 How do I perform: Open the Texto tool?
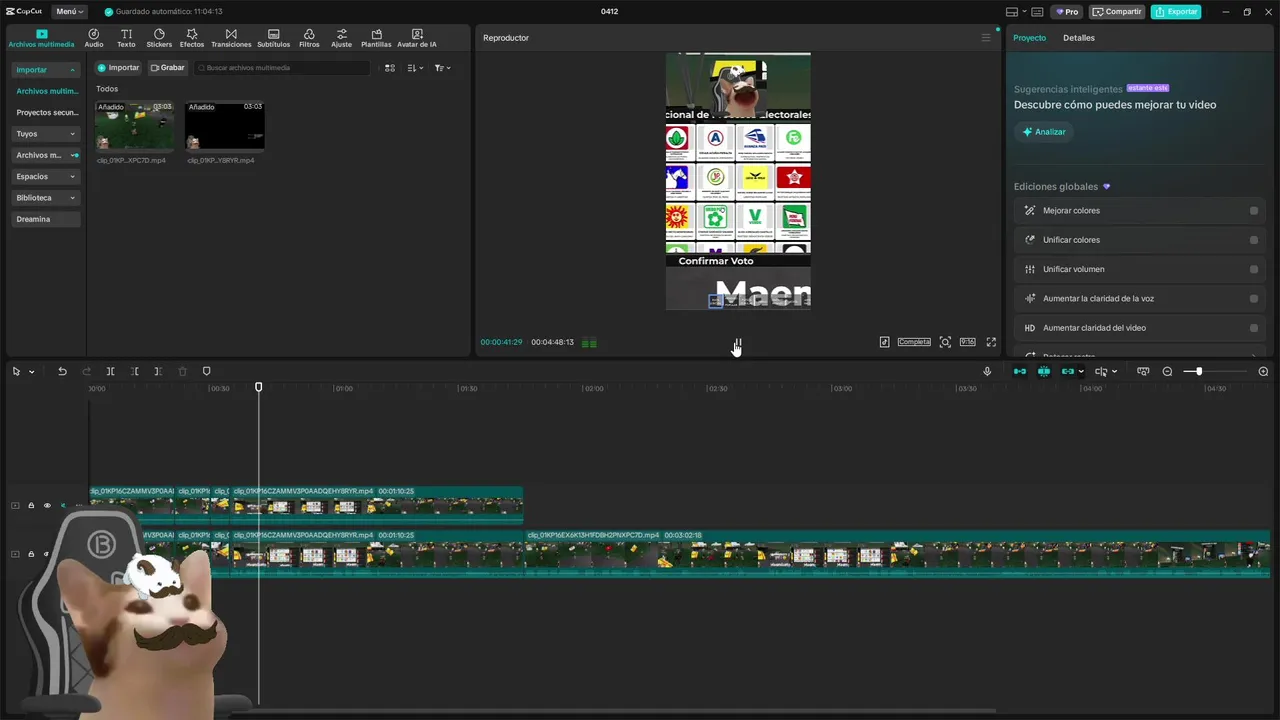[x=126, y=38]
